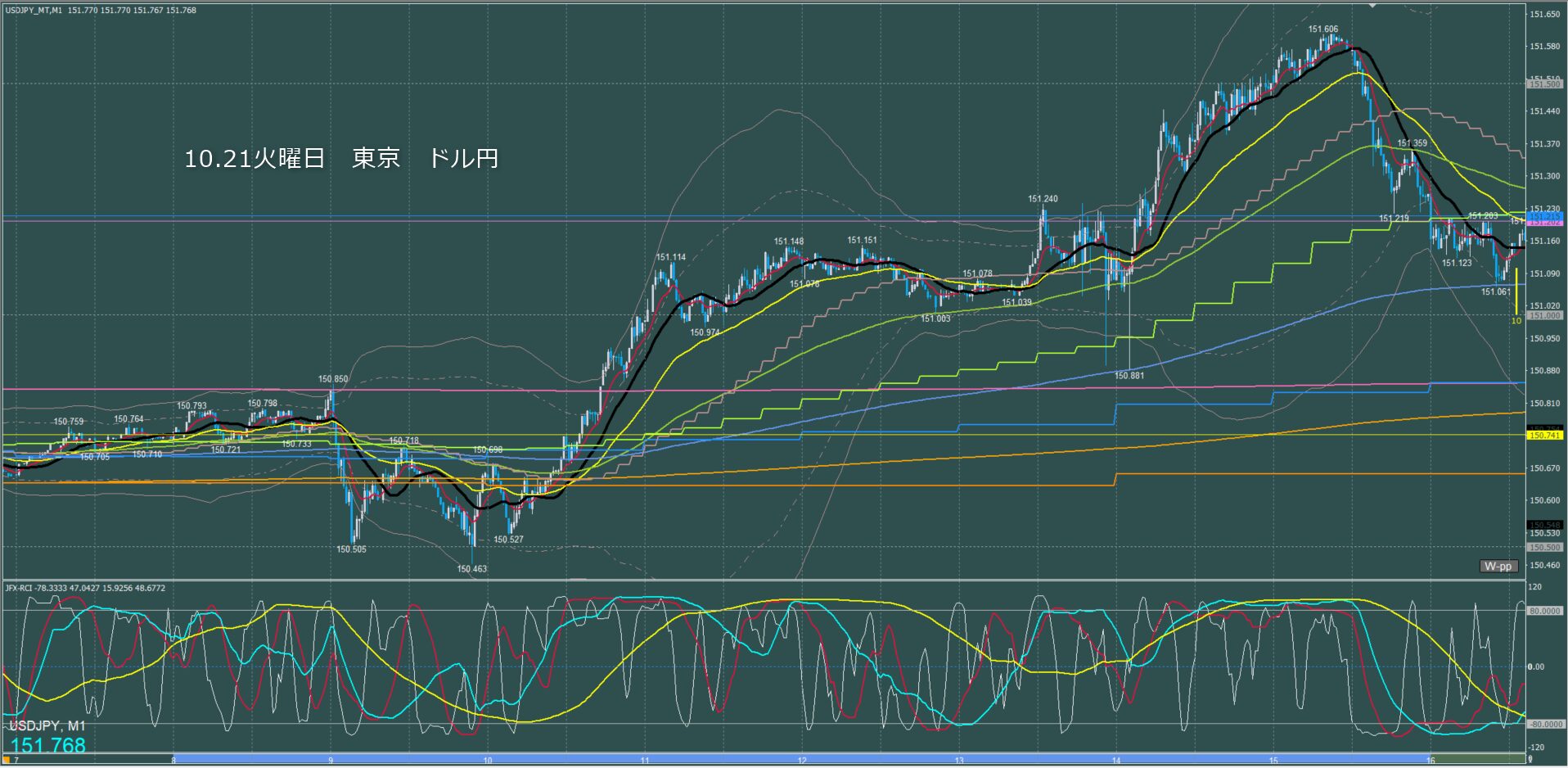Click hour 9 on the time axis
1568x768 pixels.
(x=331, y=761)
